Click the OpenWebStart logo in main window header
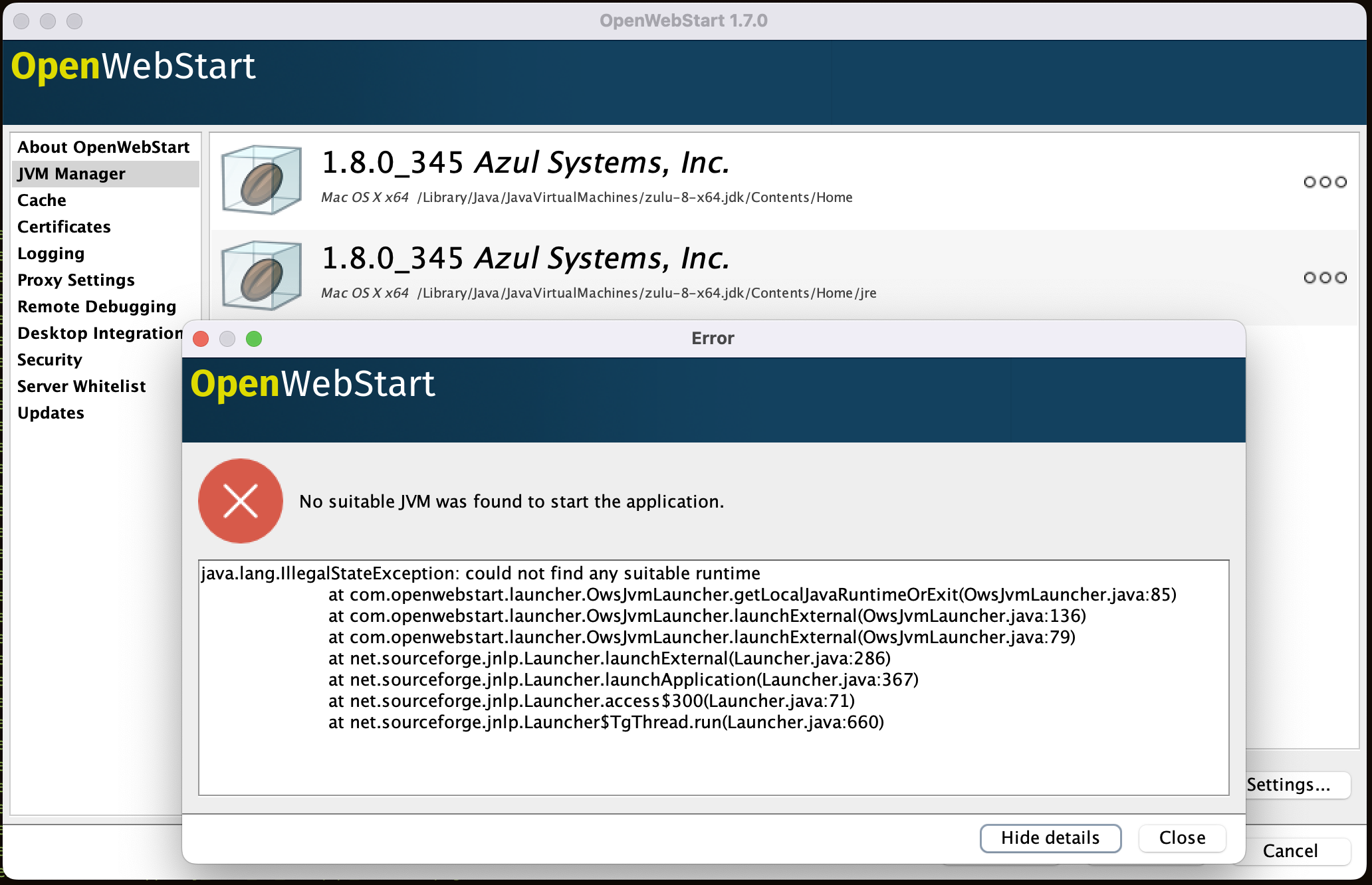Image resolution: width=1372 pixels, height=885 pixels. click(x=133, y=66)
